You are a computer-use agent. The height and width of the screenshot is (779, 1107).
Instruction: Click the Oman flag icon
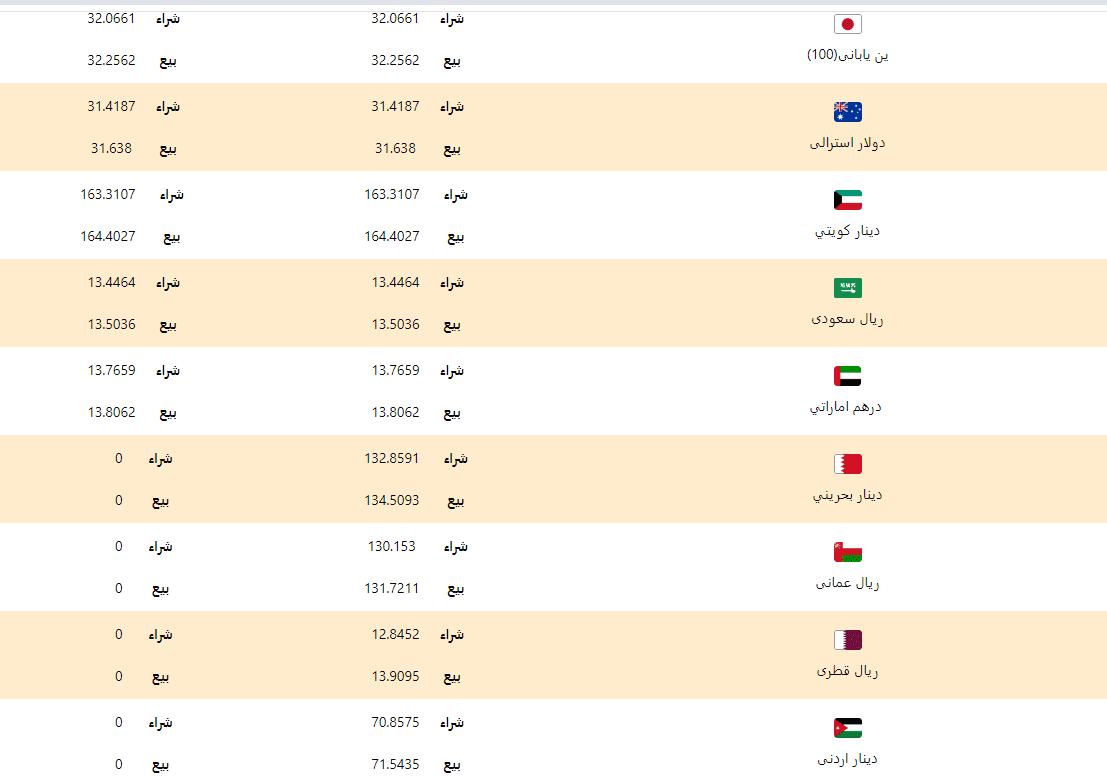847,552
